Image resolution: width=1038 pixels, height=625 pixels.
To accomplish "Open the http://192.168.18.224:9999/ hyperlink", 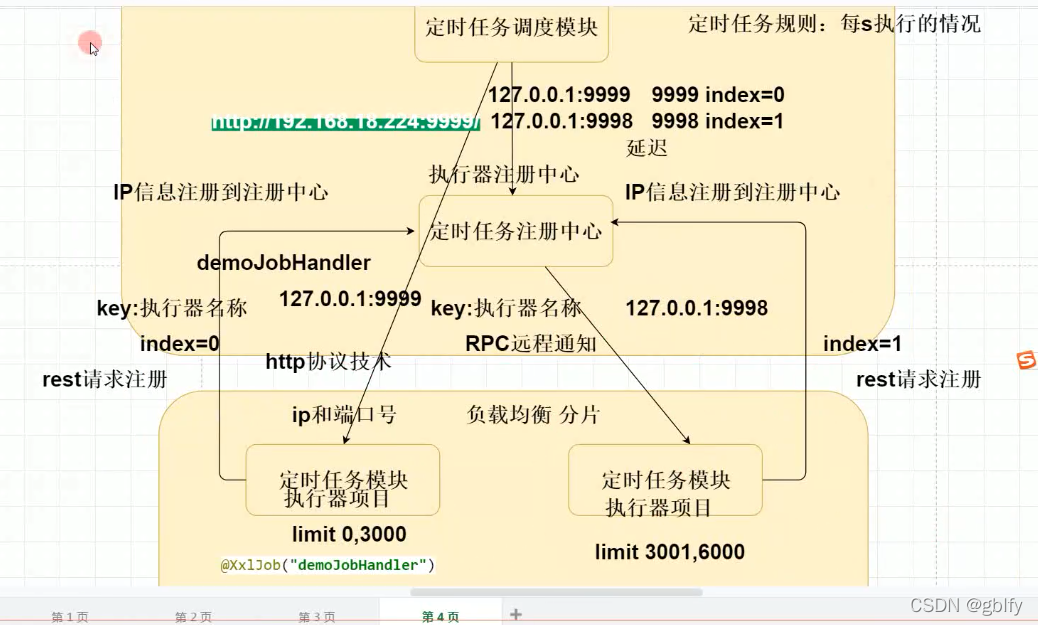I will coord(344,121).
